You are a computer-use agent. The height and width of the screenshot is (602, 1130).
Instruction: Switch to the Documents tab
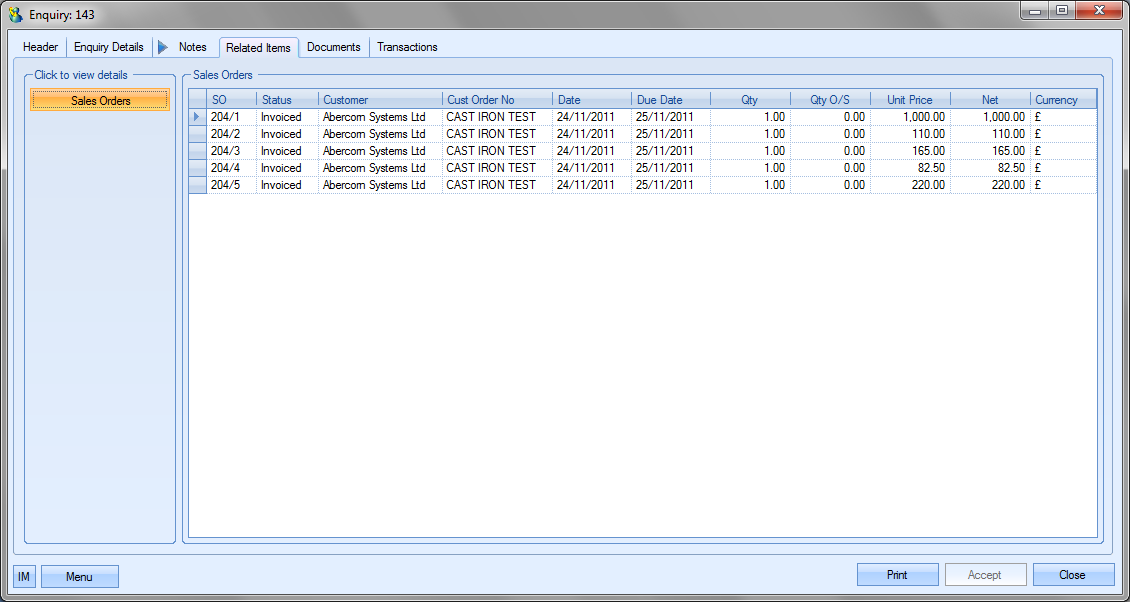334,47
